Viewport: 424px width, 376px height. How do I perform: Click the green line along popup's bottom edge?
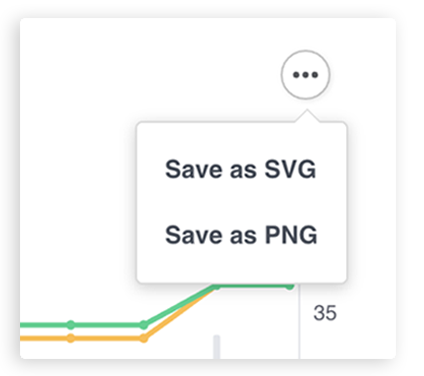(253, 286)
